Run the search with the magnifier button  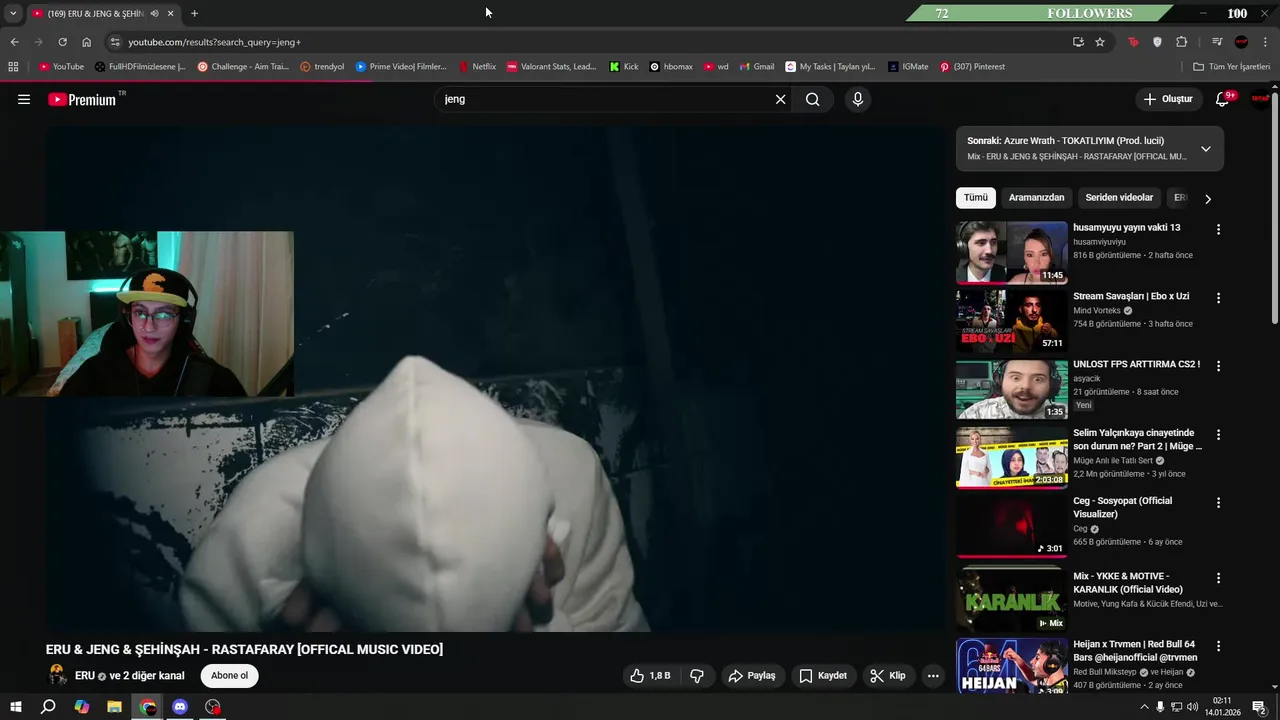click(813, 99)
